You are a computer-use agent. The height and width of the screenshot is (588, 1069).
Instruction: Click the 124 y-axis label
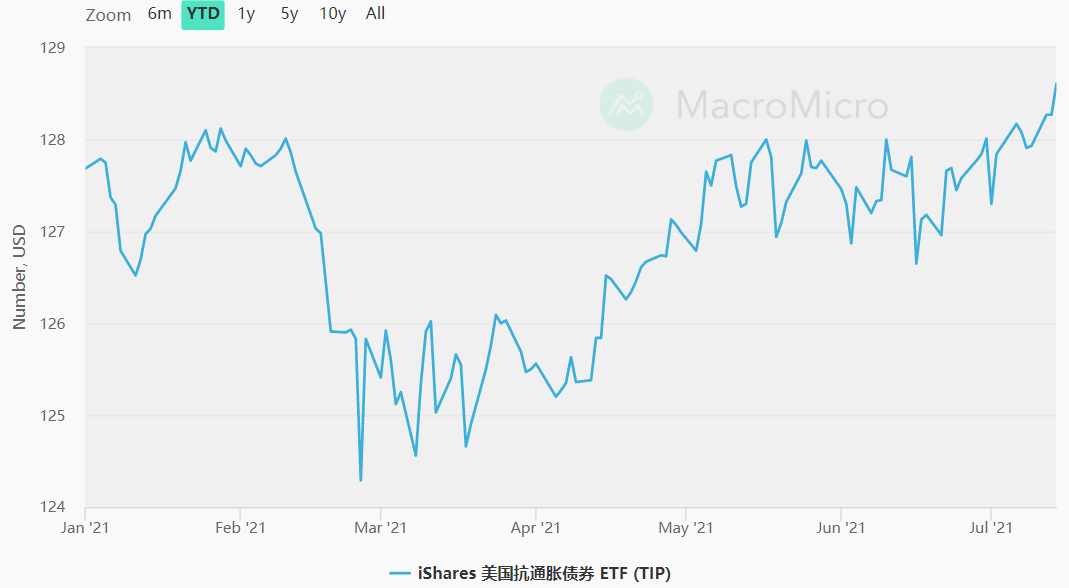point(52,507)
